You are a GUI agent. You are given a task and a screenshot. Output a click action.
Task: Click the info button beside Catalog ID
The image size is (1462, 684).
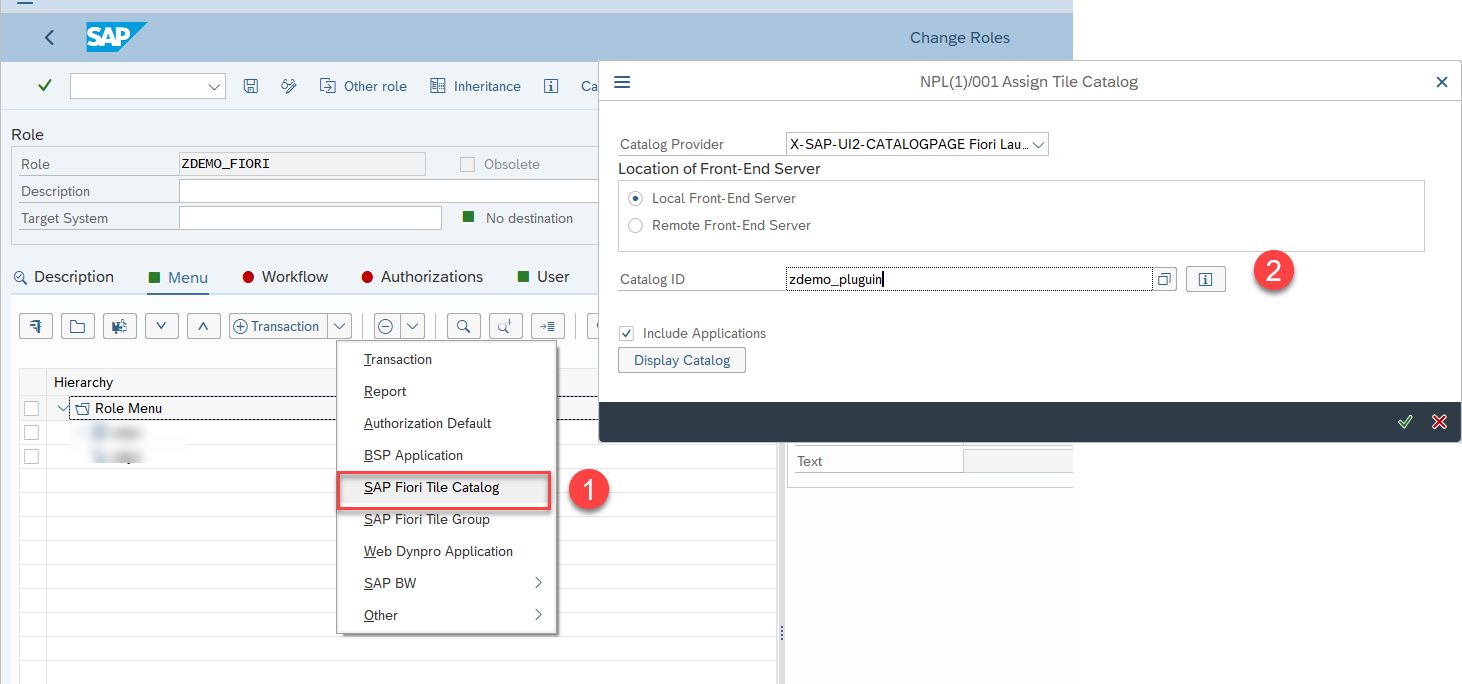(x=1205, y=280)
